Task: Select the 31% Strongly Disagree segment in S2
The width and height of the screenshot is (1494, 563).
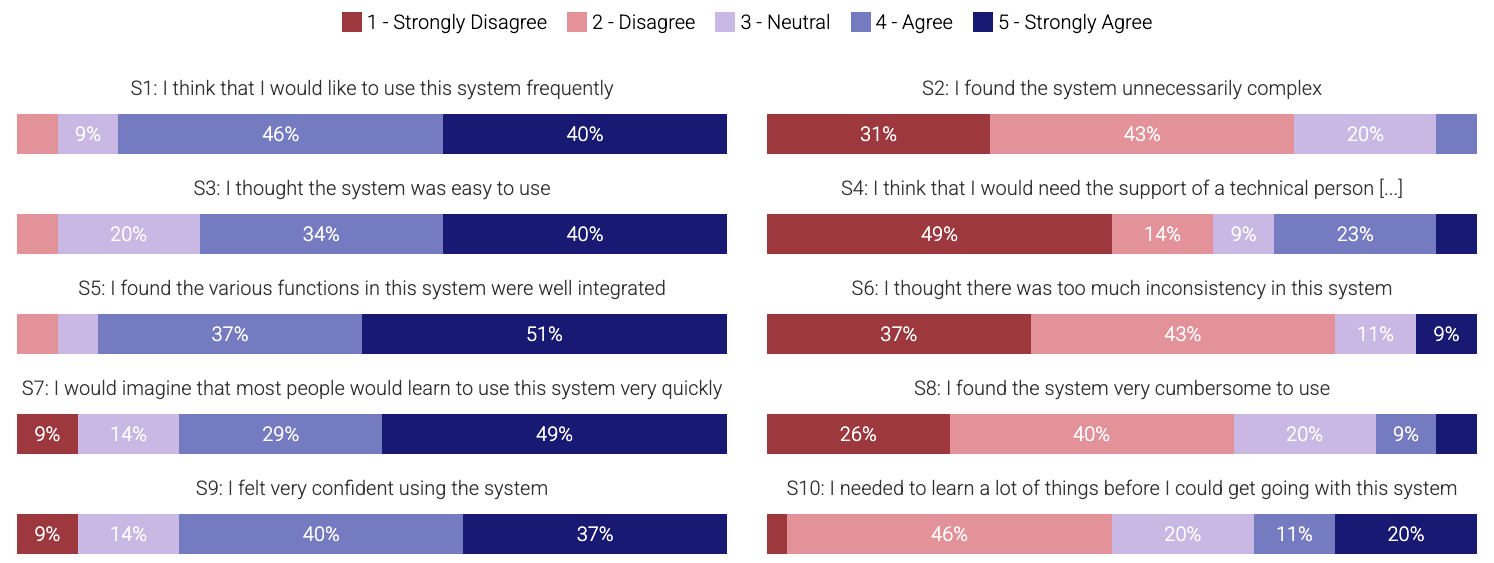Action: coord(878,134)
